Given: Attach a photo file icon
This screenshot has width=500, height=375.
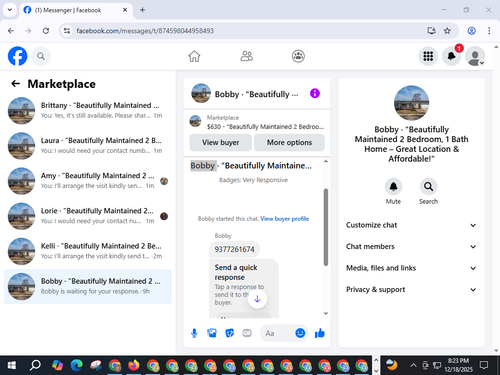Looking at the screenshot, I should (212, 333).
